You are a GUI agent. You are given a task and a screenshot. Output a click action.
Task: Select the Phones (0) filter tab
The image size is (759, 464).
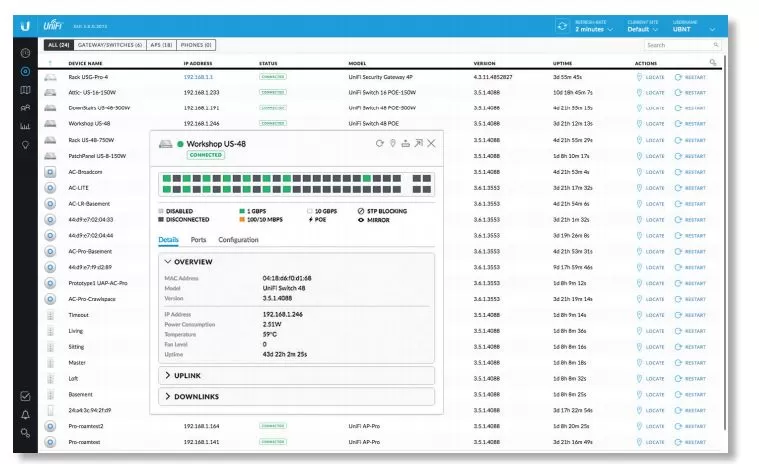[x=196, y=45]
